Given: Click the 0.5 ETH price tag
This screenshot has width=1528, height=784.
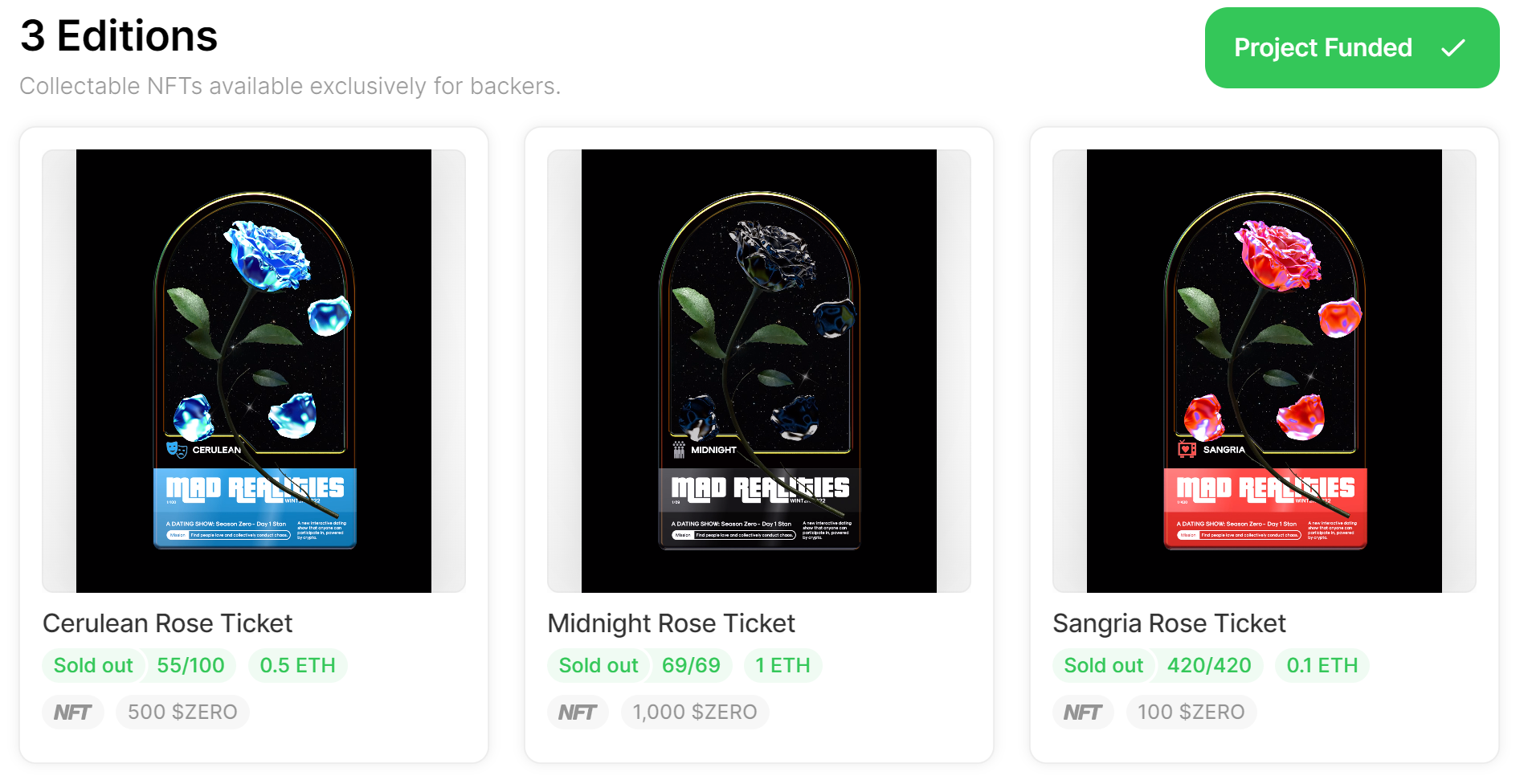Looking at the screenshot, I should (x=297, y=666).
